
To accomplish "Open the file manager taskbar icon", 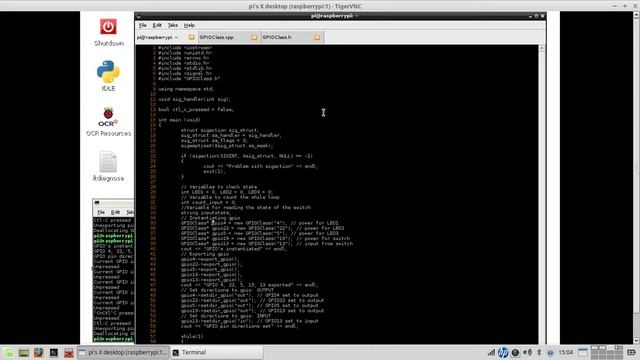I will pyautogui.click(x=24, y=353).
